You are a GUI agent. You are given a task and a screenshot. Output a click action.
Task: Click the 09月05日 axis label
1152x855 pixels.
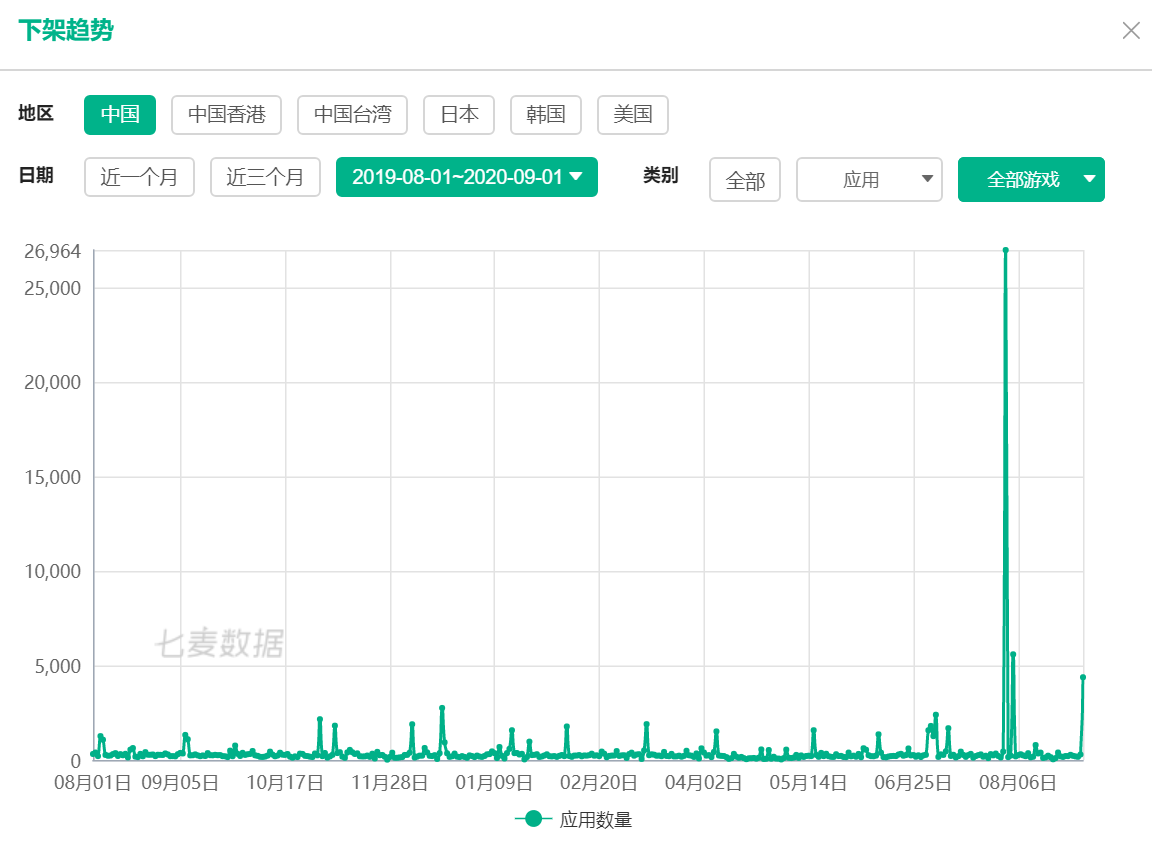tap(180, 783)
